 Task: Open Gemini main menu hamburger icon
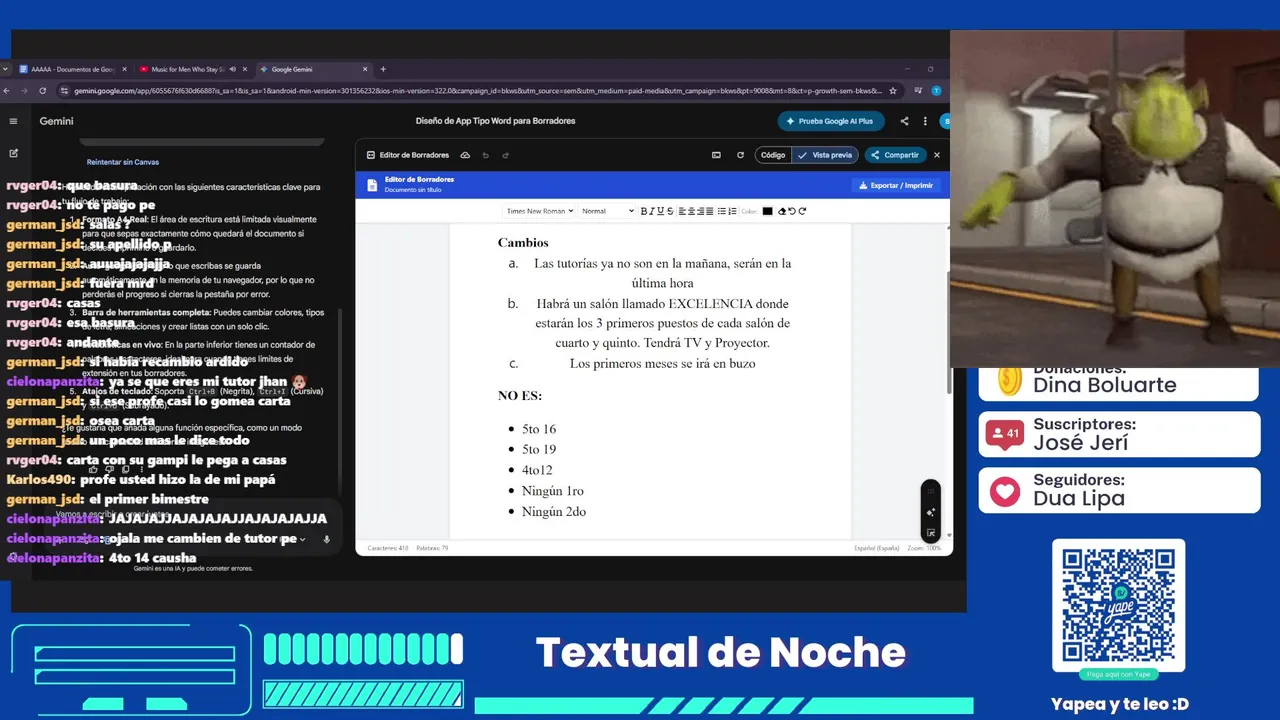point(13,121)
